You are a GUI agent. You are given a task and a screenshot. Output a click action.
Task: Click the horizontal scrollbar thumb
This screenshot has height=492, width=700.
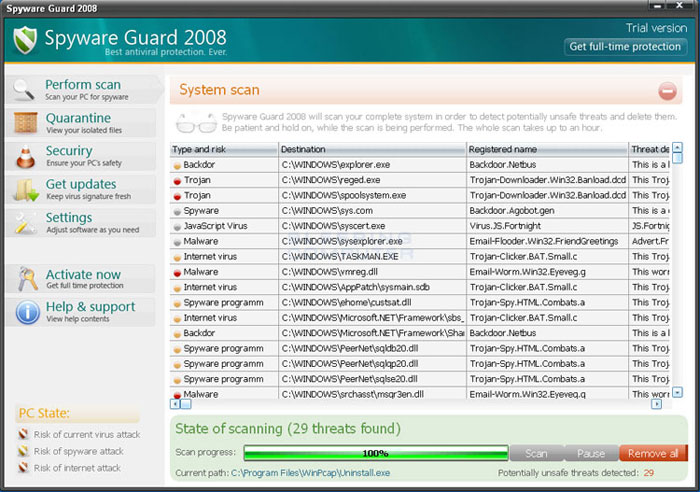coord(186,404)
